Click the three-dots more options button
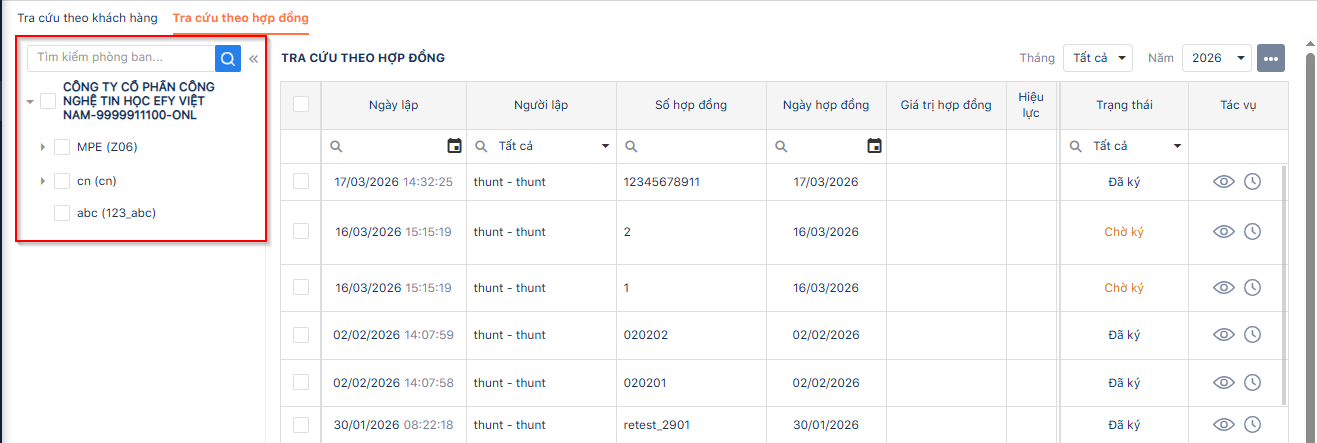This screenshot has height=443, width=1317. pos(1271,58)
